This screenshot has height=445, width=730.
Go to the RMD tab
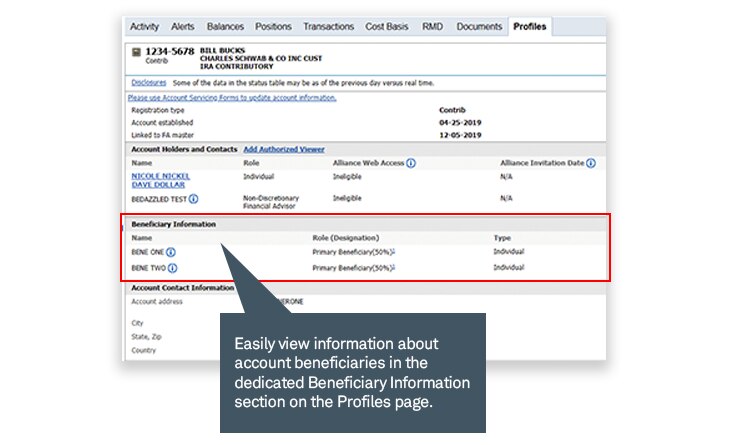[x=433, y=27]
